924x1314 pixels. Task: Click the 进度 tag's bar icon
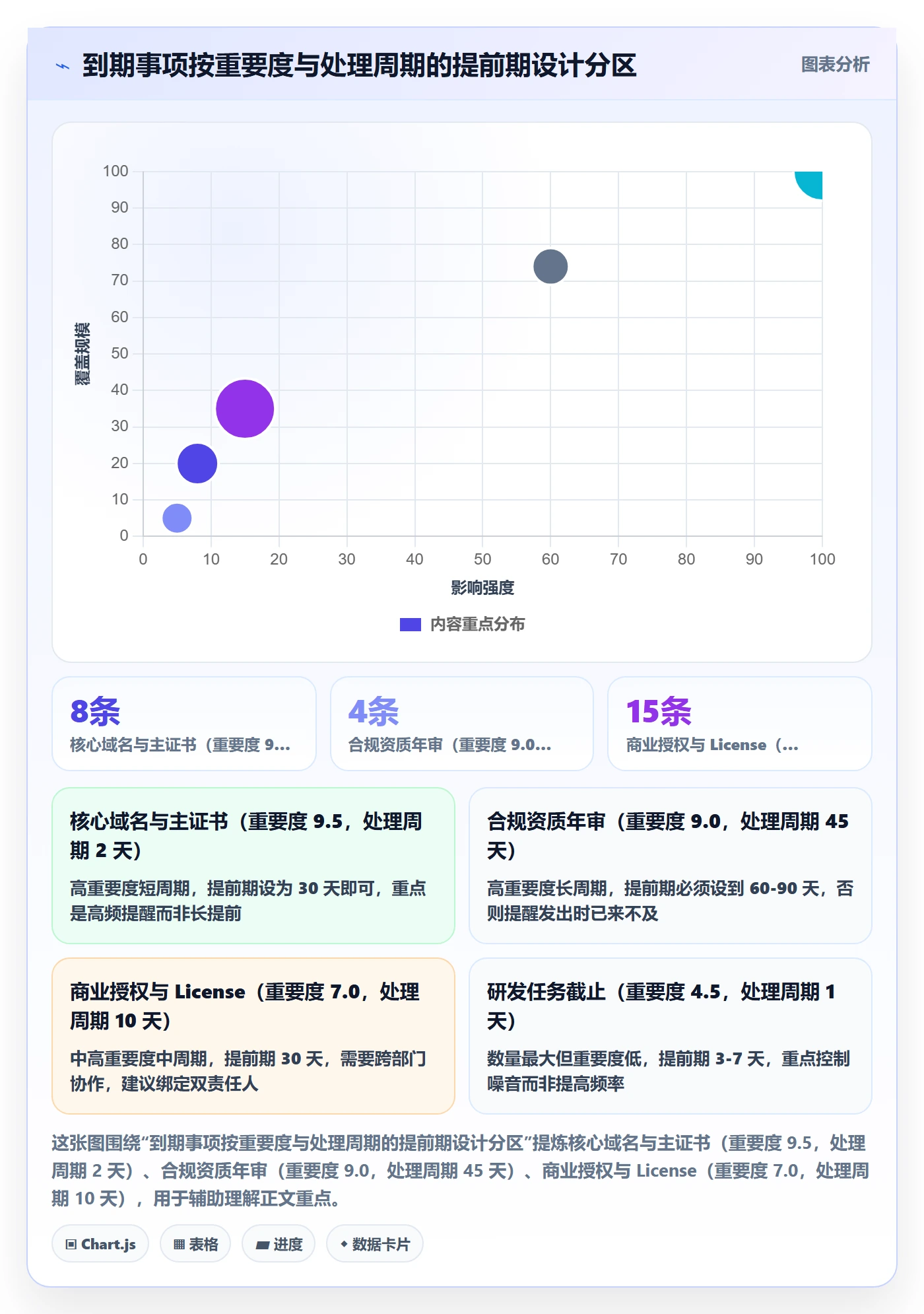(x=262, y=1245)
